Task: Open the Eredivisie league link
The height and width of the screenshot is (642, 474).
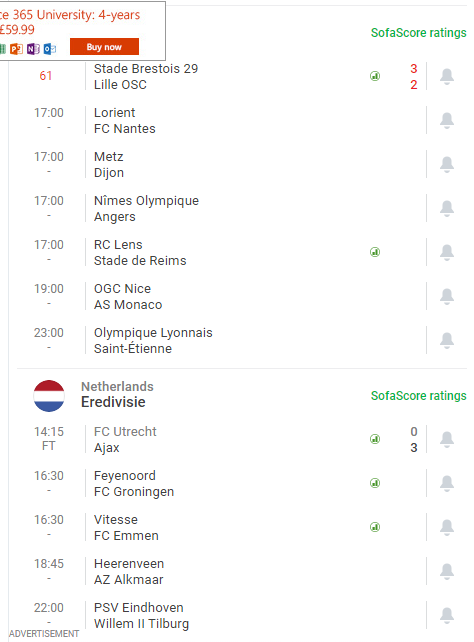Action: point(113,402)
